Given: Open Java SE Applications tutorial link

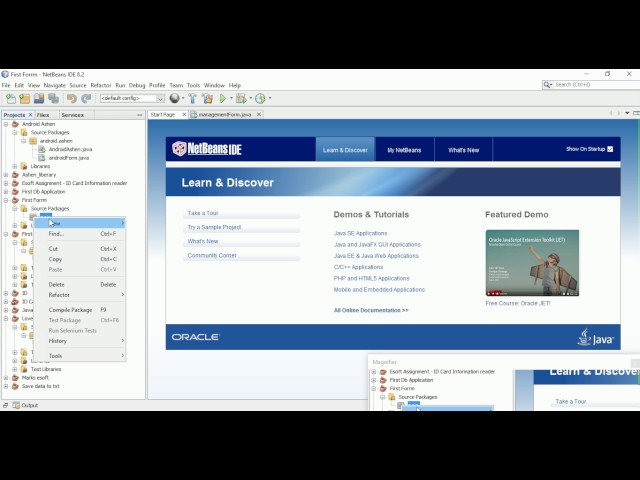Looking at the screenshot, I should click(x=360, y=233).
